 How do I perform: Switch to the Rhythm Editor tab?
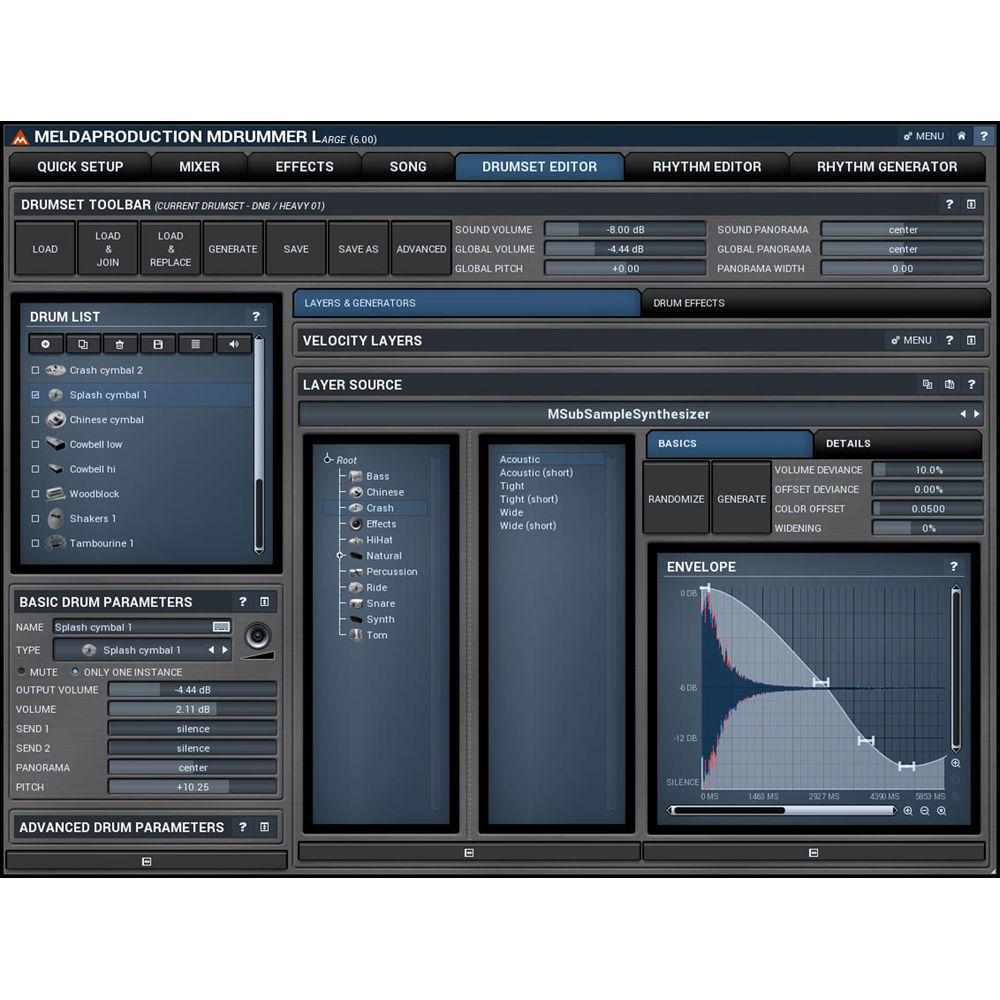tap(707, 166)
